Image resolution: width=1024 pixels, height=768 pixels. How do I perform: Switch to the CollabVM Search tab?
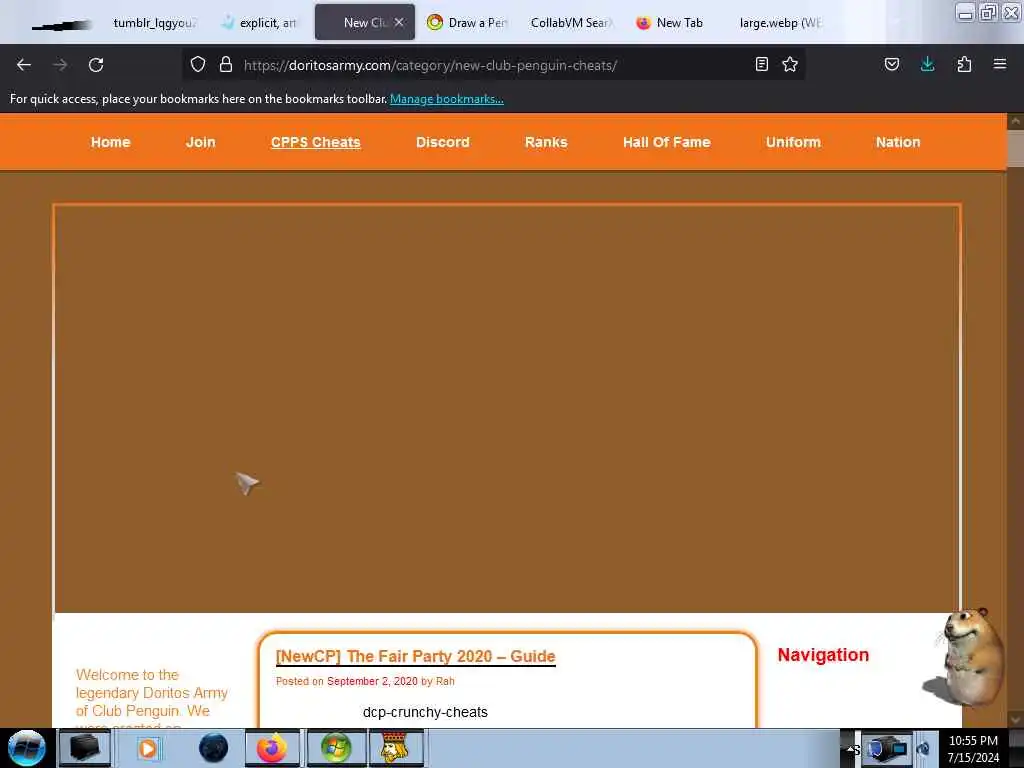tap(571, 23)
